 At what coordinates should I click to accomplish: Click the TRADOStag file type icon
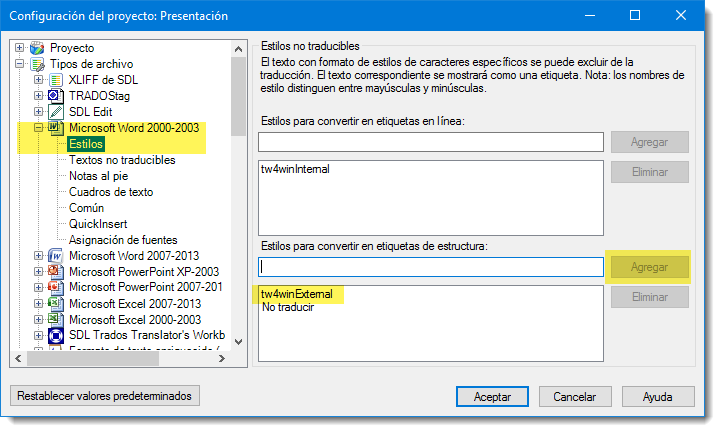56,96
